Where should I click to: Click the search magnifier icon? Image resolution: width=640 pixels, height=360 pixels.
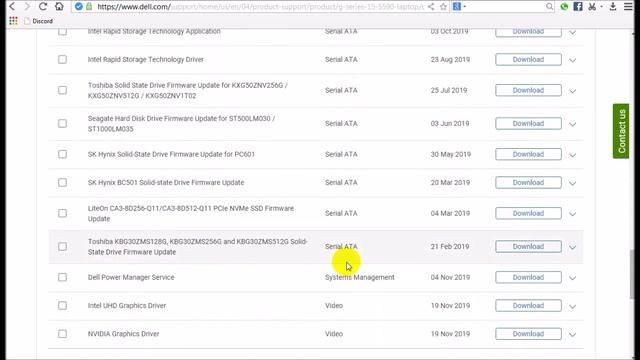[549, 7]
